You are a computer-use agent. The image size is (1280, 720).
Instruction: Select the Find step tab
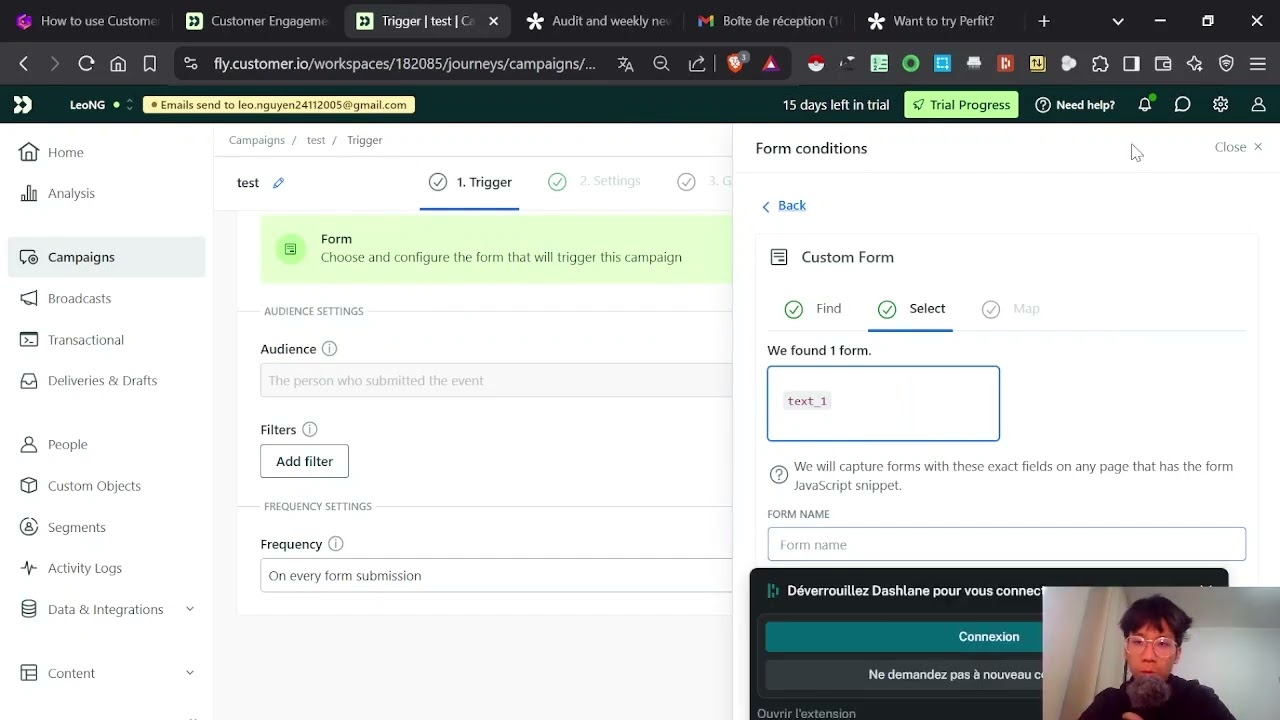tap(813, 309)
